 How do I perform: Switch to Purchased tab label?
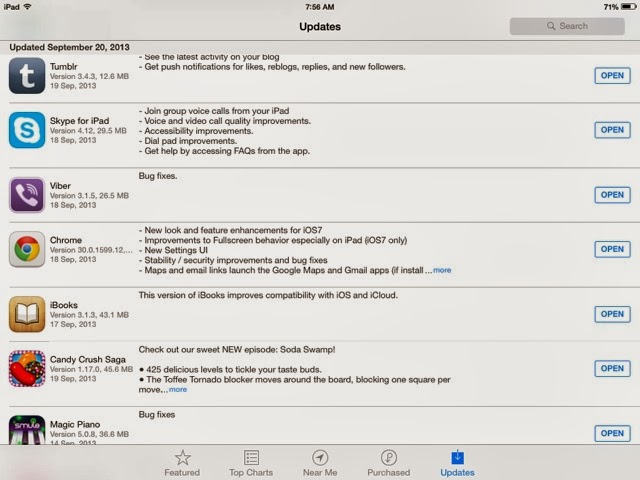click(x=389, y=472)
